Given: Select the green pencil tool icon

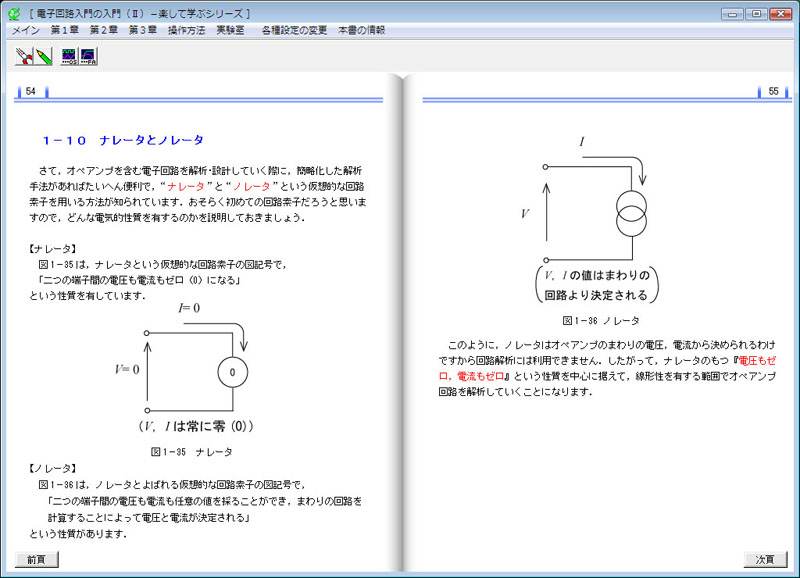Looking at the screenshot, I should (x=43, y=56).
